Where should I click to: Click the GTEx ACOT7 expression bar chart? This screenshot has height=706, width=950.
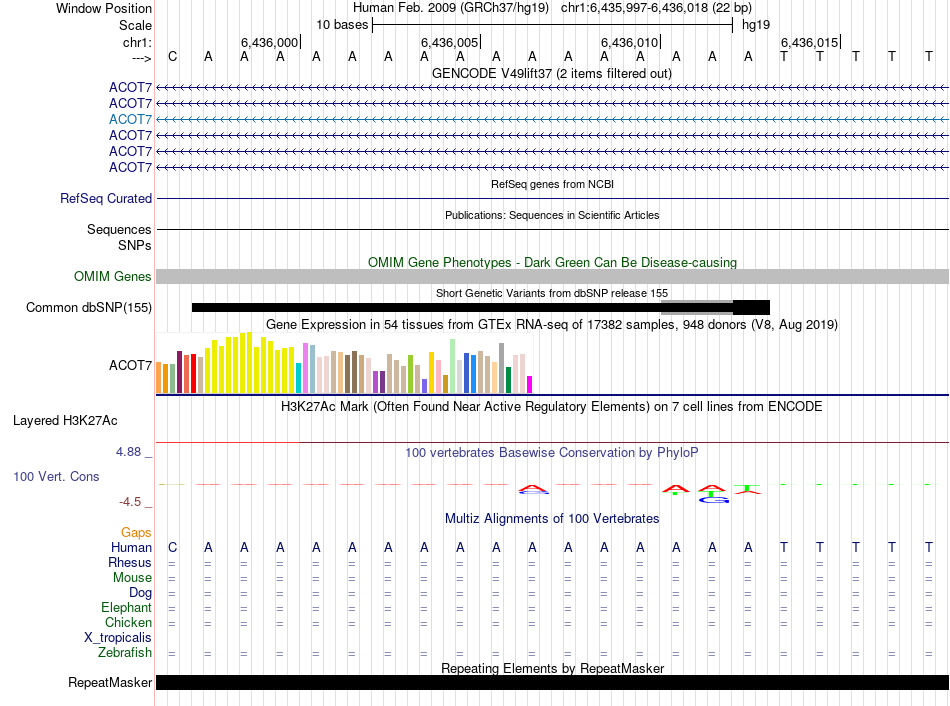344,364
